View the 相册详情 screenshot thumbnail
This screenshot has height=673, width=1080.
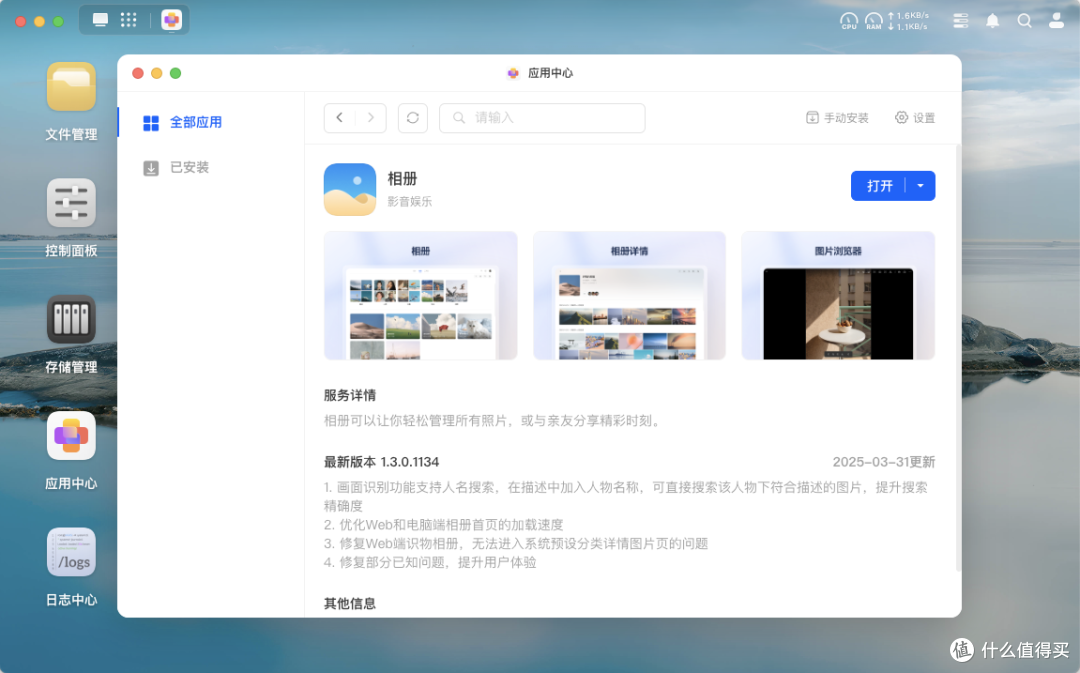[629, 296]
